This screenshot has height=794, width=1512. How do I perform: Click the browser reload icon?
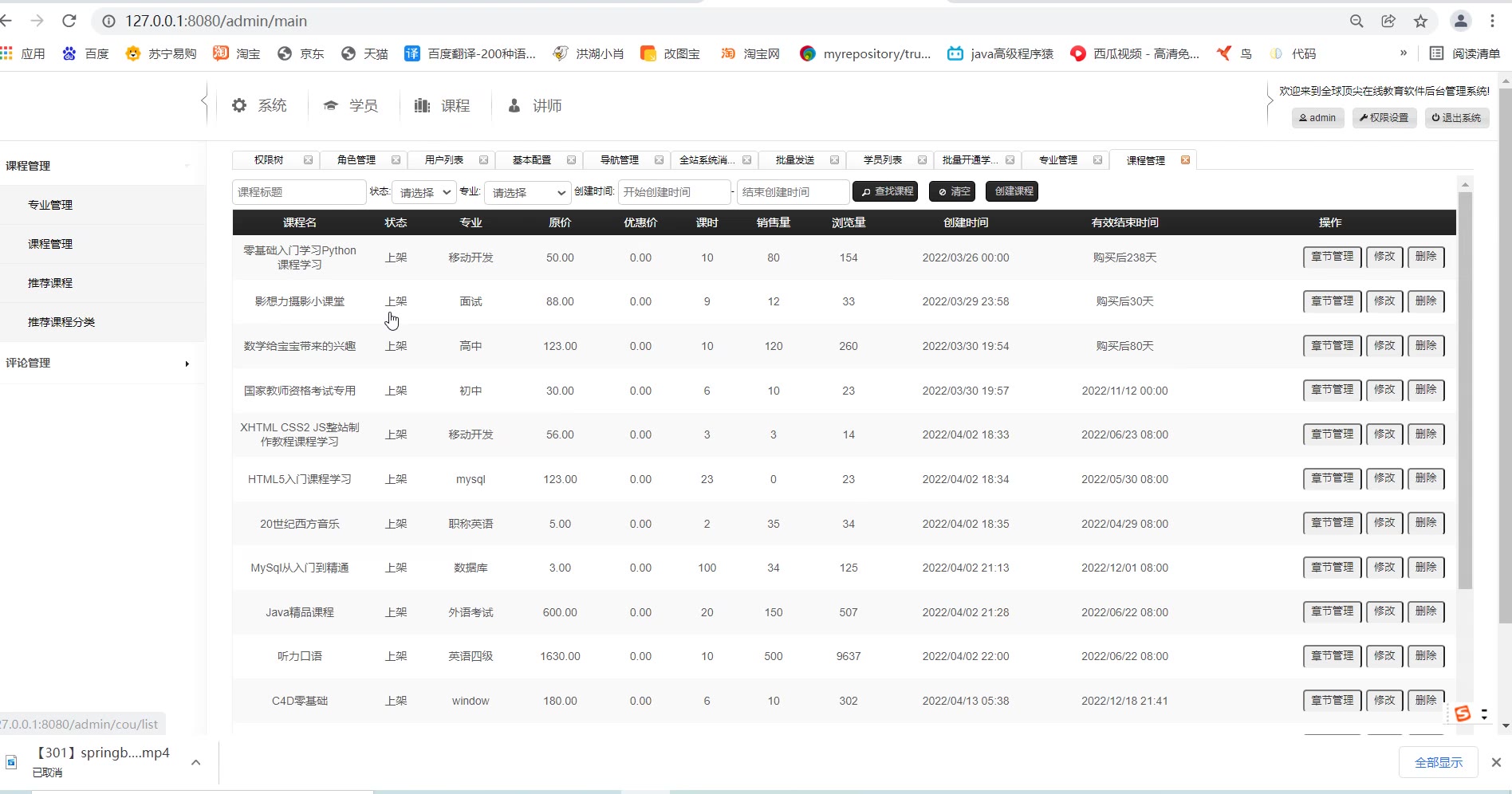click(69, 21)
